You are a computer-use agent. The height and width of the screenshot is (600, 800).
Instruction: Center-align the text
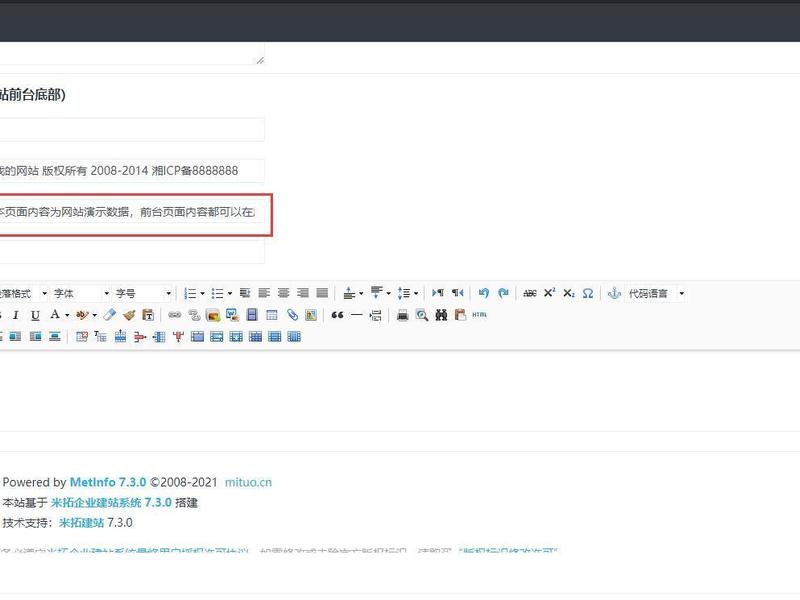(x=283, y=293)
